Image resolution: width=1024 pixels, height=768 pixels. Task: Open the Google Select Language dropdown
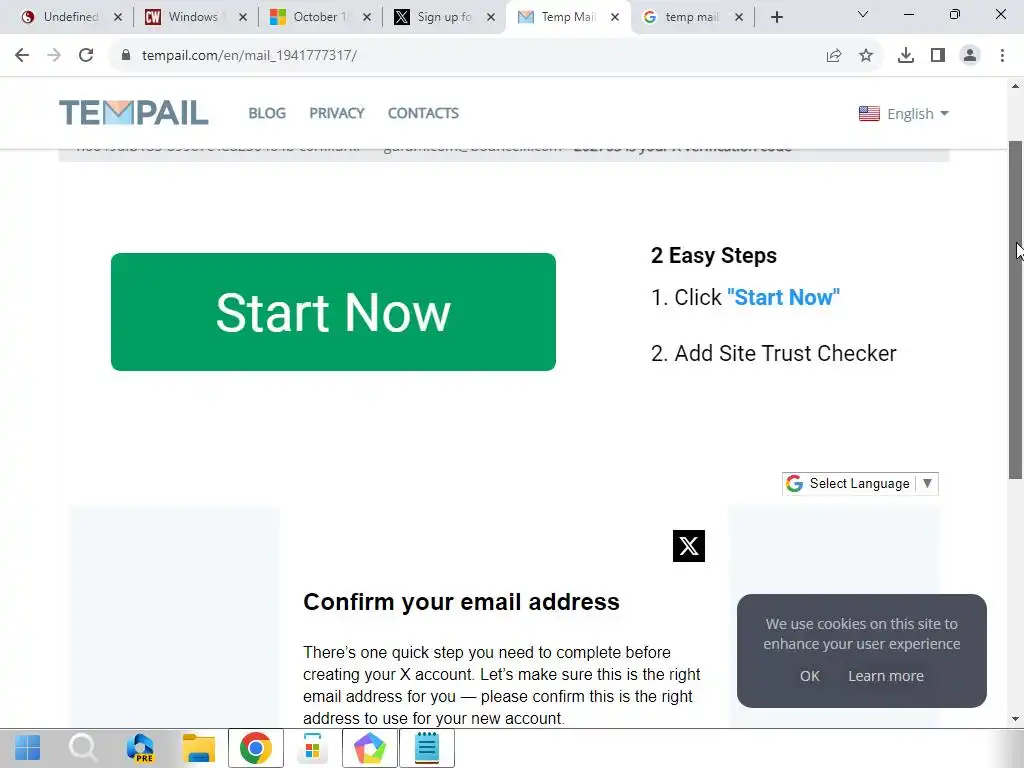[860, 483]
